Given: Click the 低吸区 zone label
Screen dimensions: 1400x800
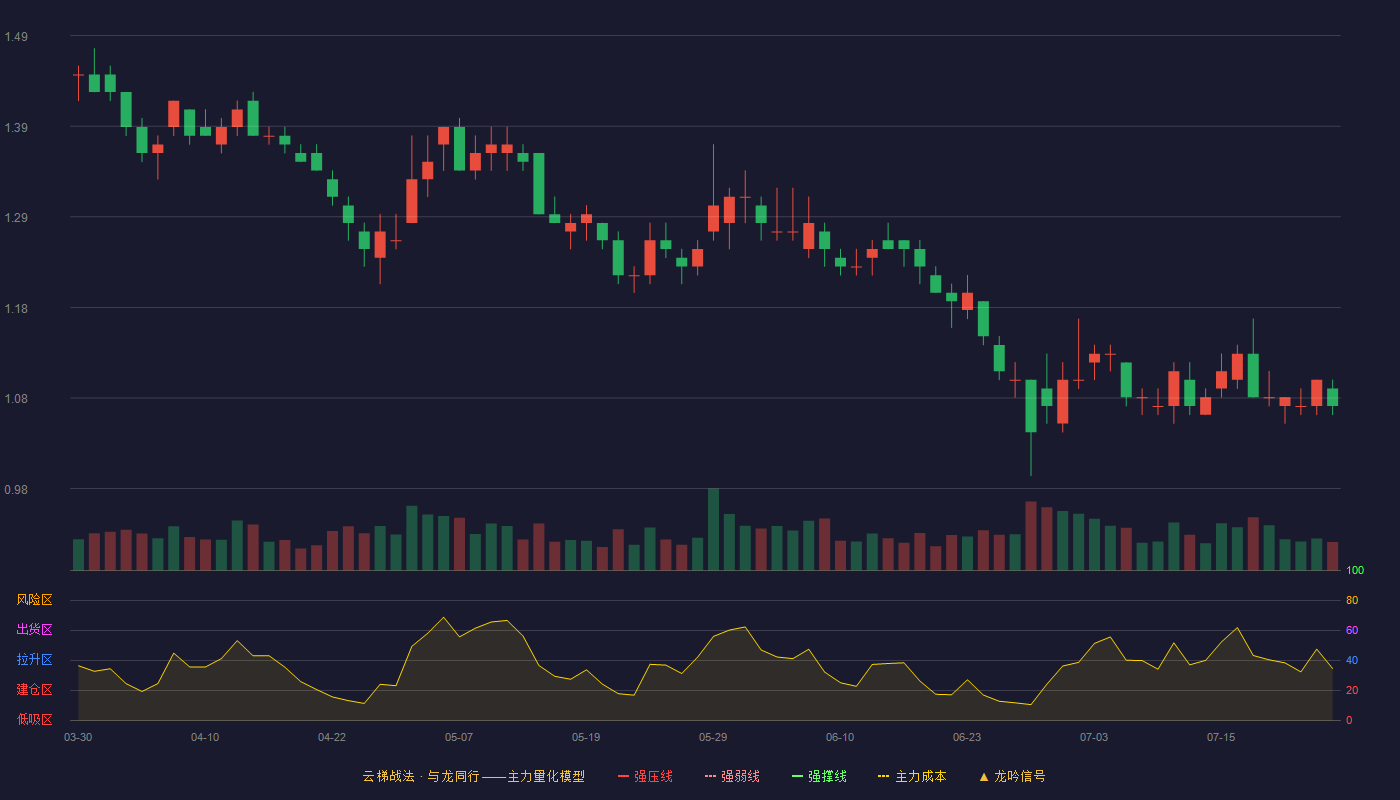Looking at the screenshot, I should pos(34,719).
